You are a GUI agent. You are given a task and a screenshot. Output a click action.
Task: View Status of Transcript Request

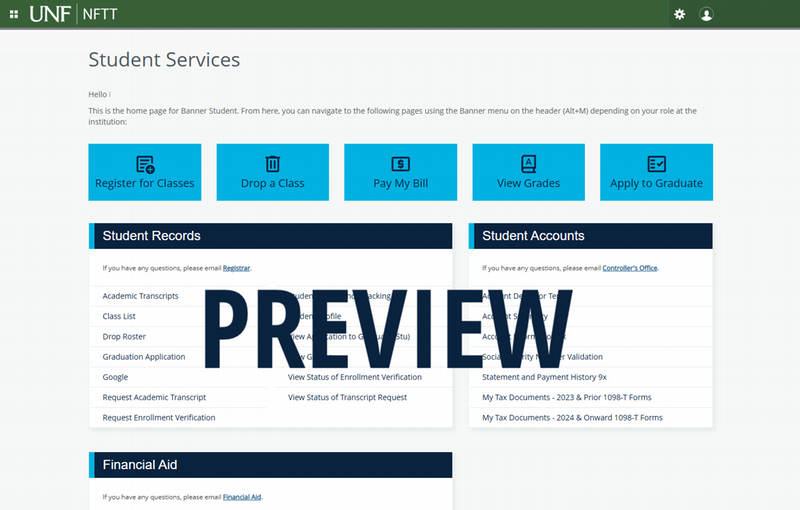click(x=347, y=397)
